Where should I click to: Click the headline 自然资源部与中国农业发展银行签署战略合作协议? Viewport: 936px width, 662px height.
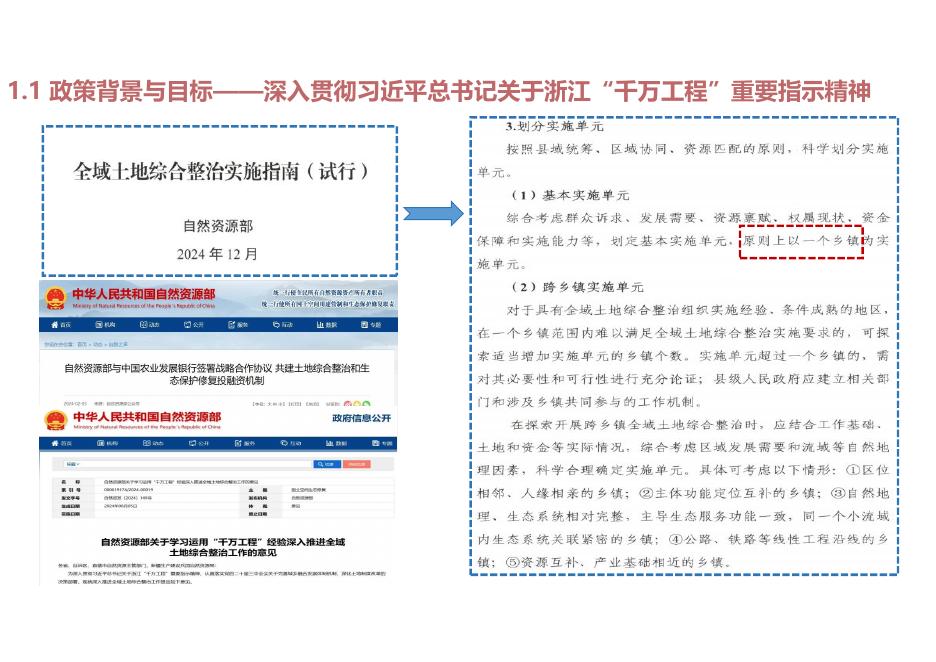(168, 368)
